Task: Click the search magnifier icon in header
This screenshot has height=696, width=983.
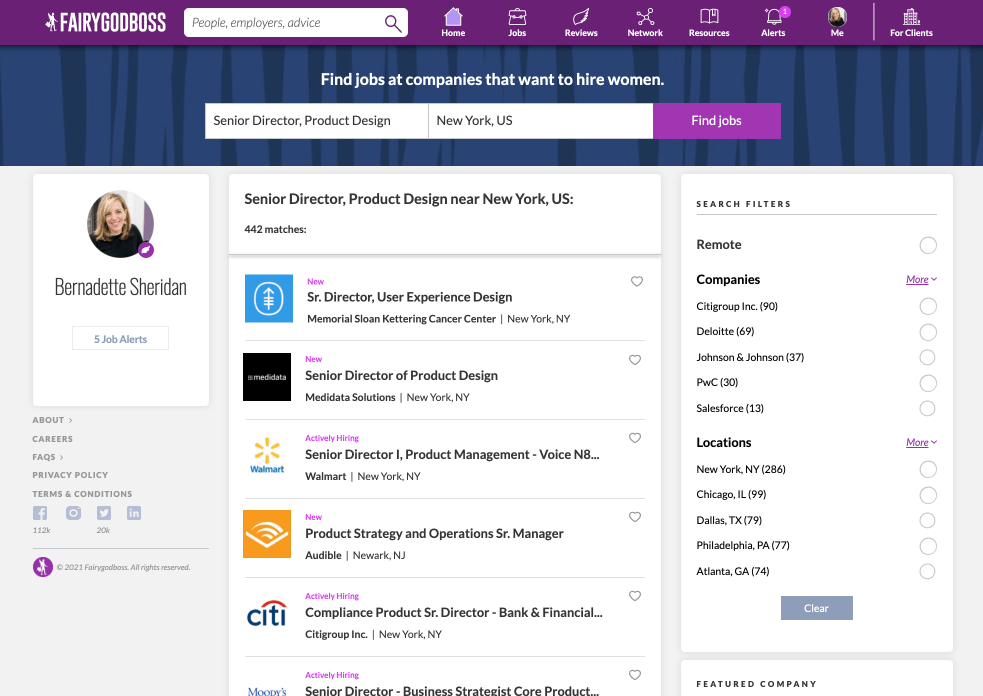Action: coord(393,23)
